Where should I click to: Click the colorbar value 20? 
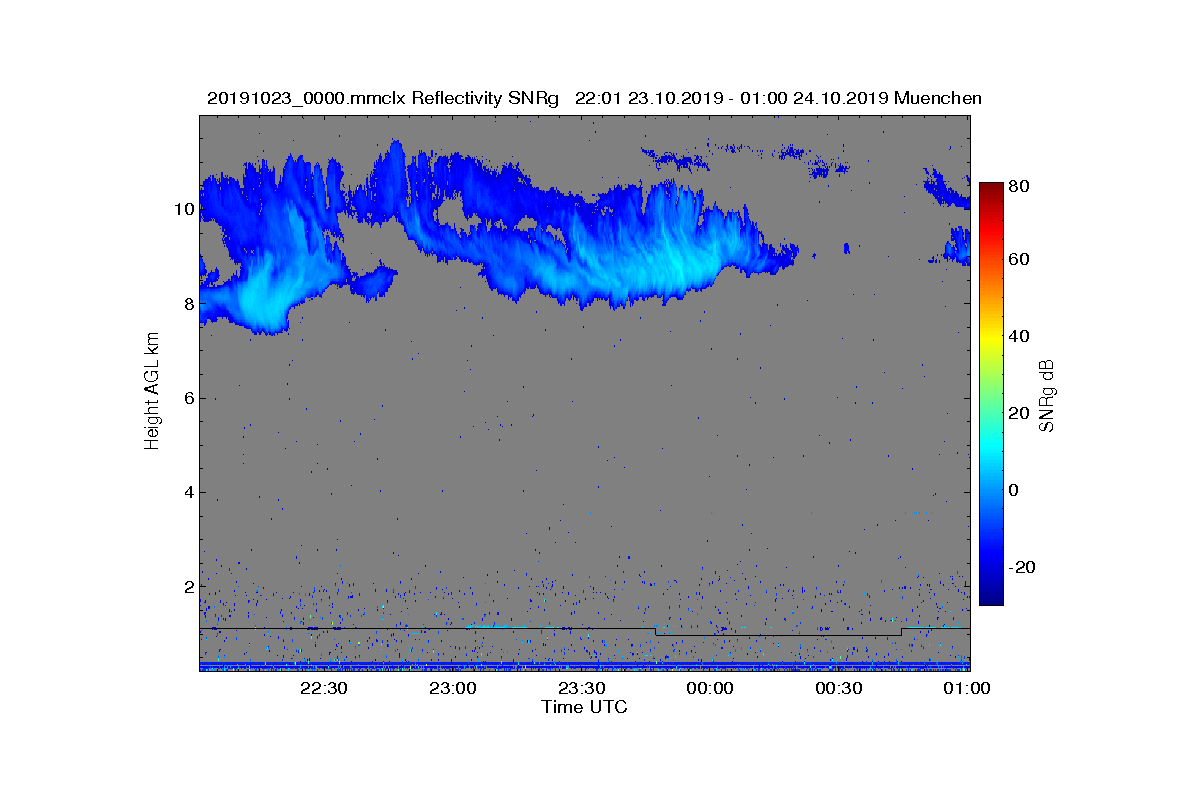point(1021,413)
